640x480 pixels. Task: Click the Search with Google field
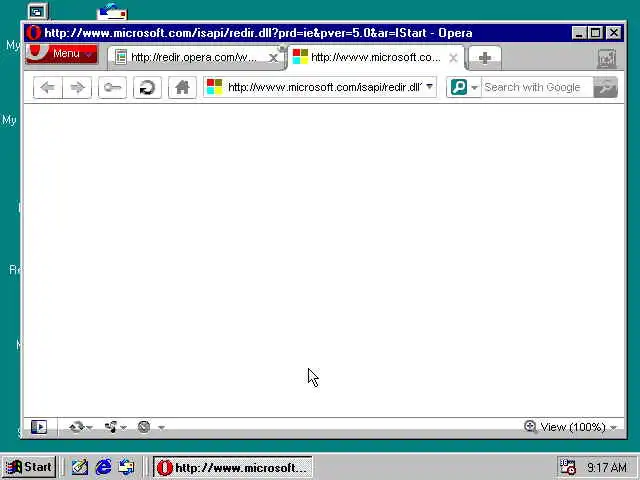point(537,87)
